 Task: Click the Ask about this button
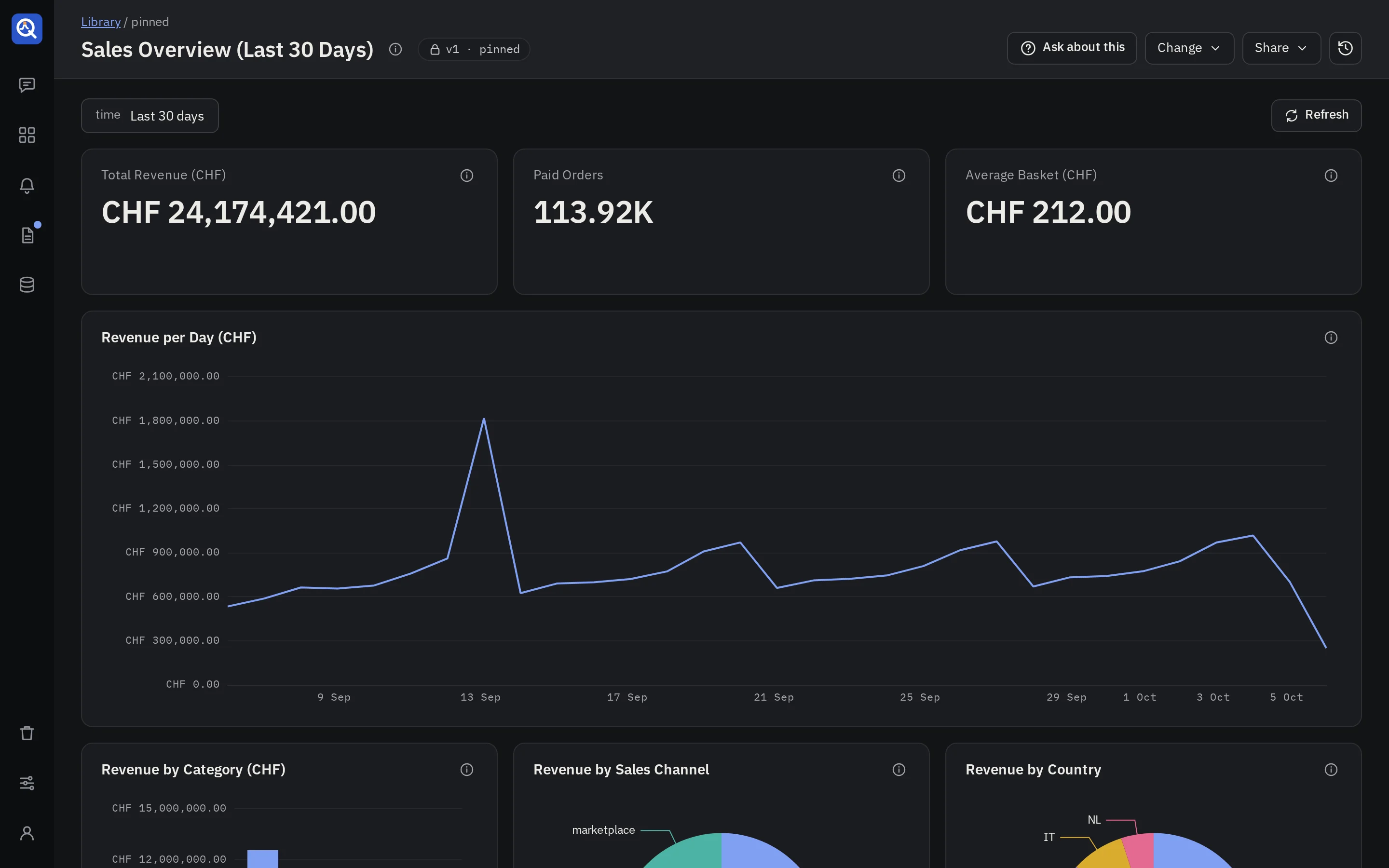1072,48
